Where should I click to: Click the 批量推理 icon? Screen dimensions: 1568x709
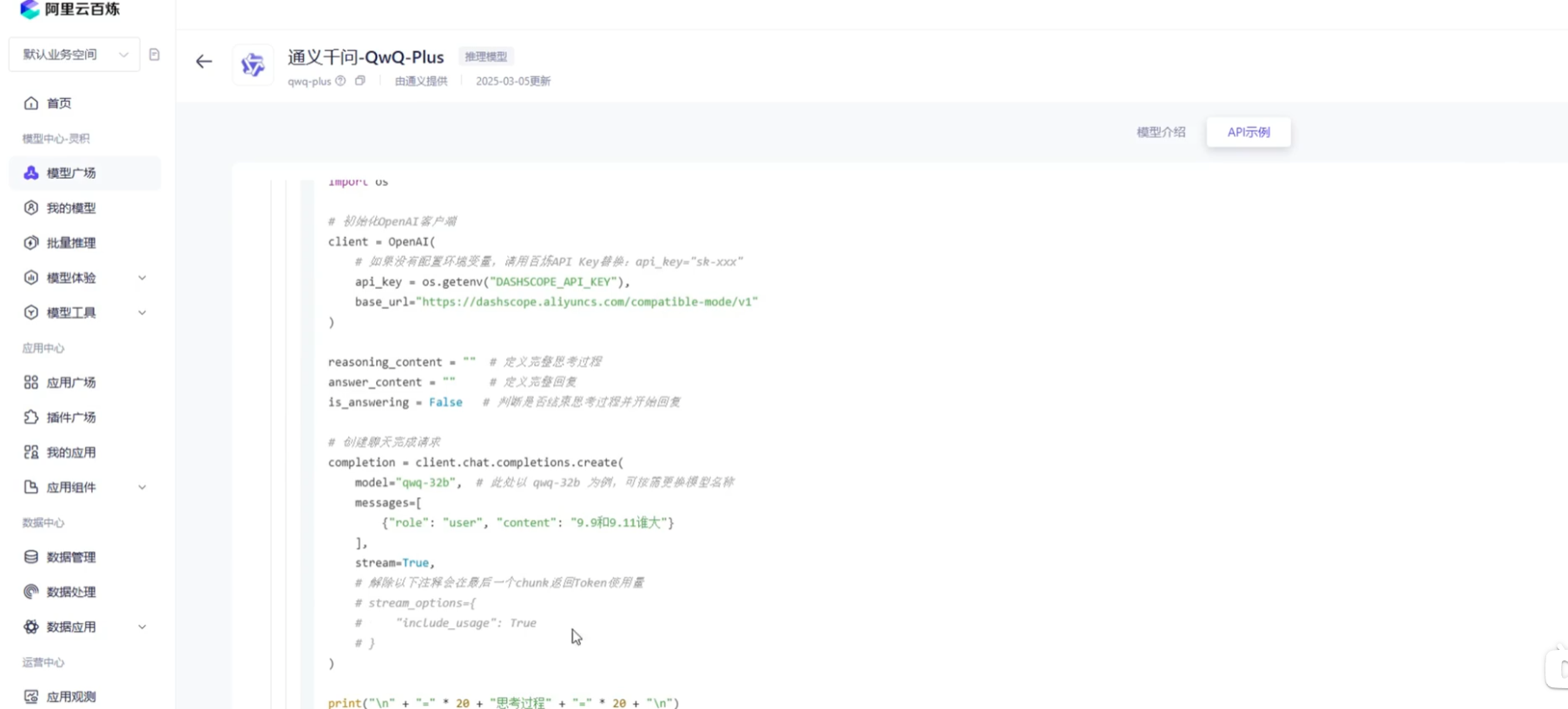(31, 243)
